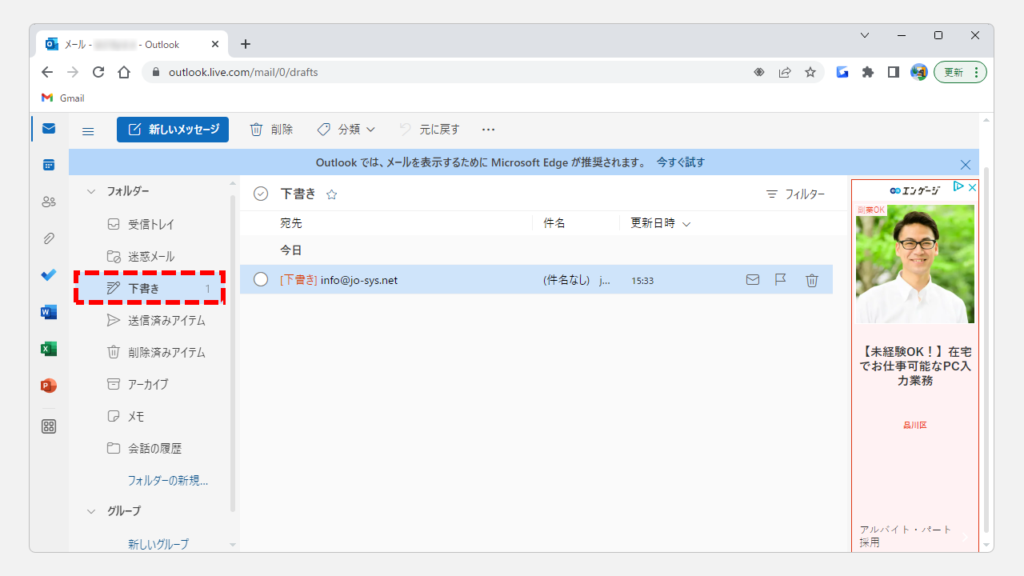Screen dimensions: 1024x576
Task: Click the 今すぐ試す link in banner
Action: point(680,162)
